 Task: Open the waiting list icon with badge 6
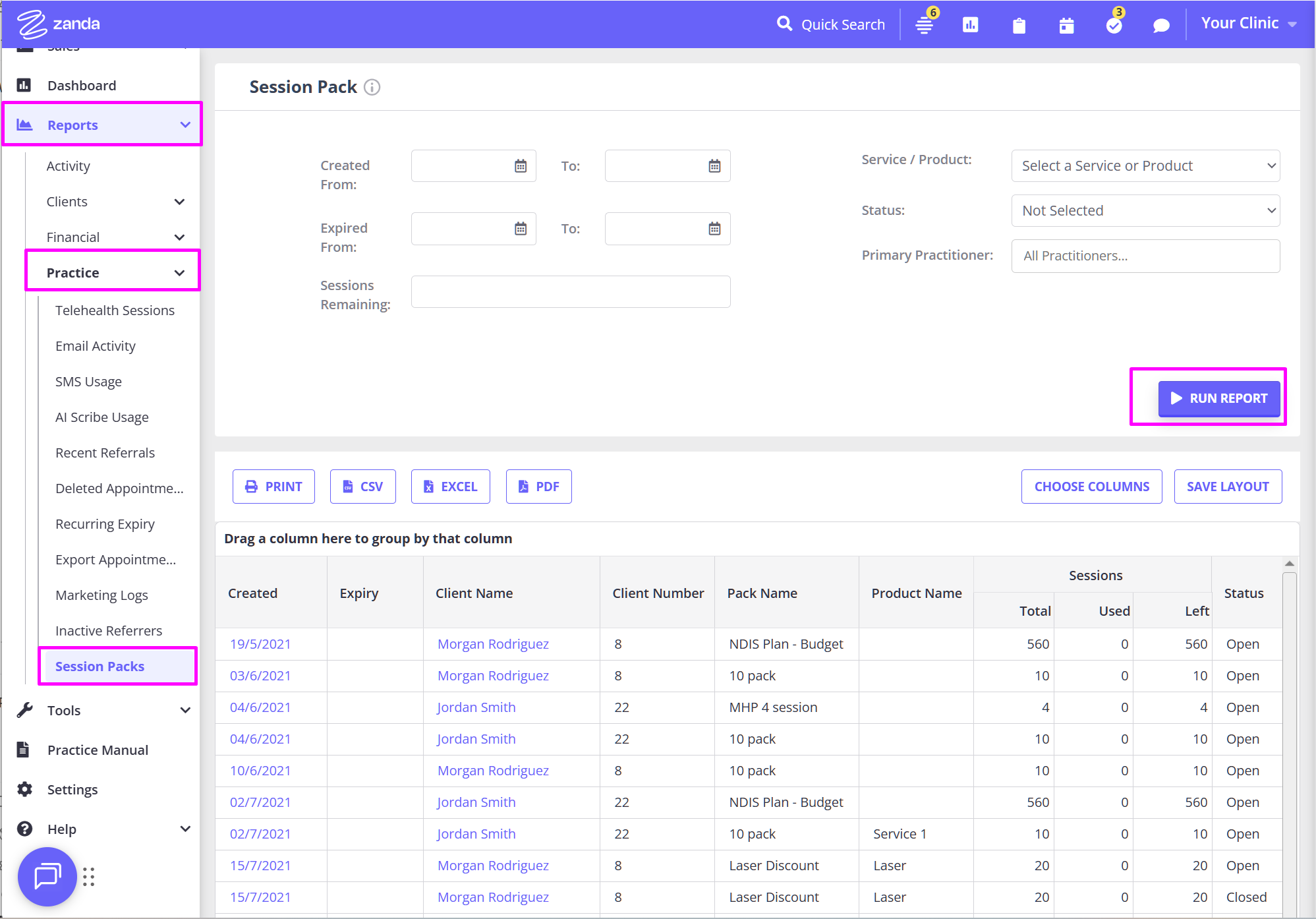tap(925, 25)
